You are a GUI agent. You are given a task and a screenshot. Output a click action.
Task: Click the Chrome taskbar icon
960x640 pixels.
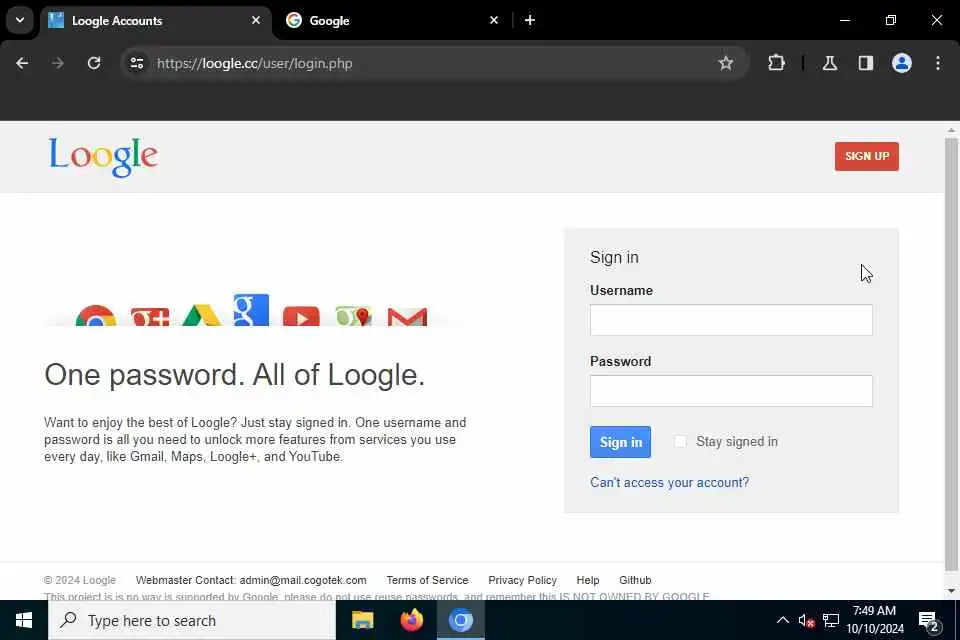click(460, 620)
